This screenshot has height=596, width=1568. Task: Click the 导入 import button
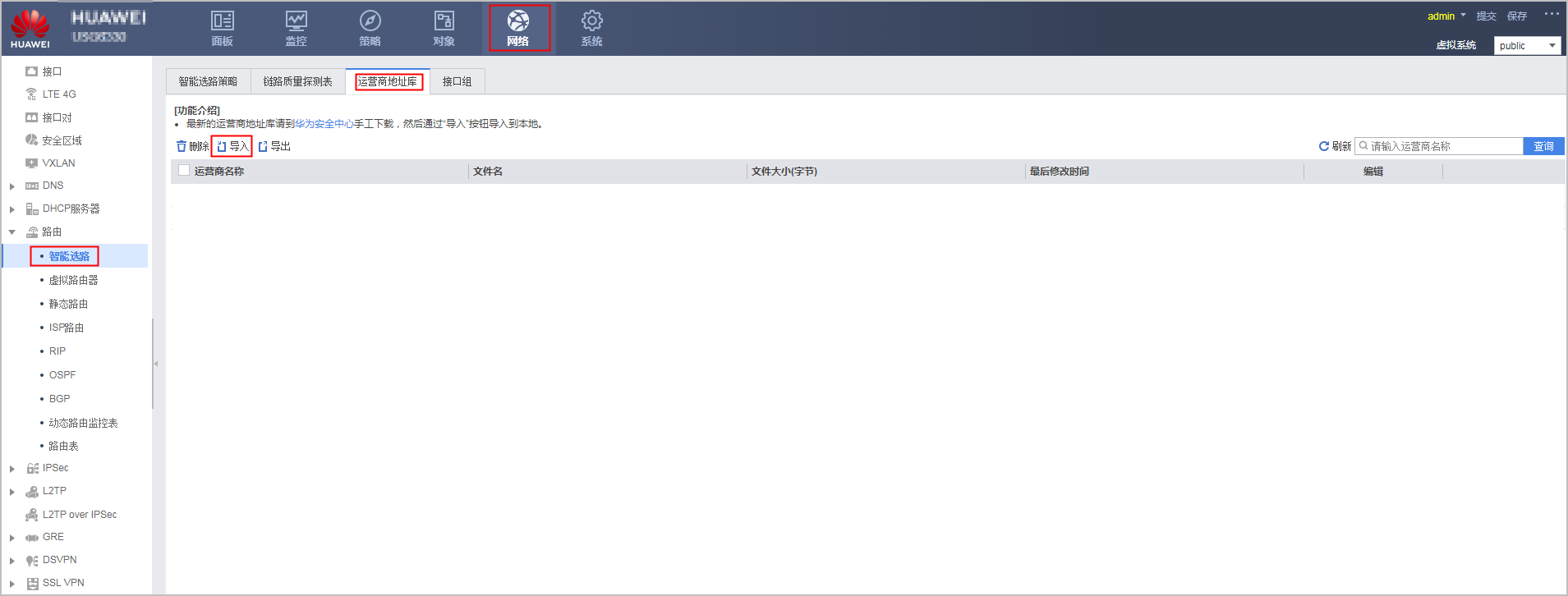pos(232,146)
